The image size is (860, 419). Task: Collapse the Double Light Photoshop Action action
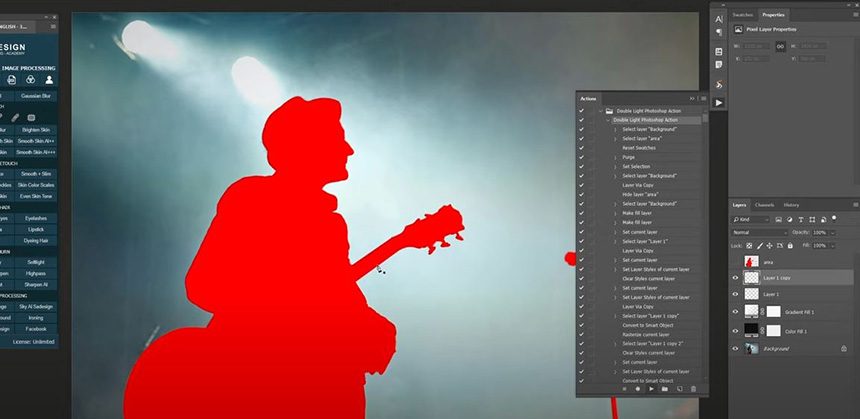[608, 120]
